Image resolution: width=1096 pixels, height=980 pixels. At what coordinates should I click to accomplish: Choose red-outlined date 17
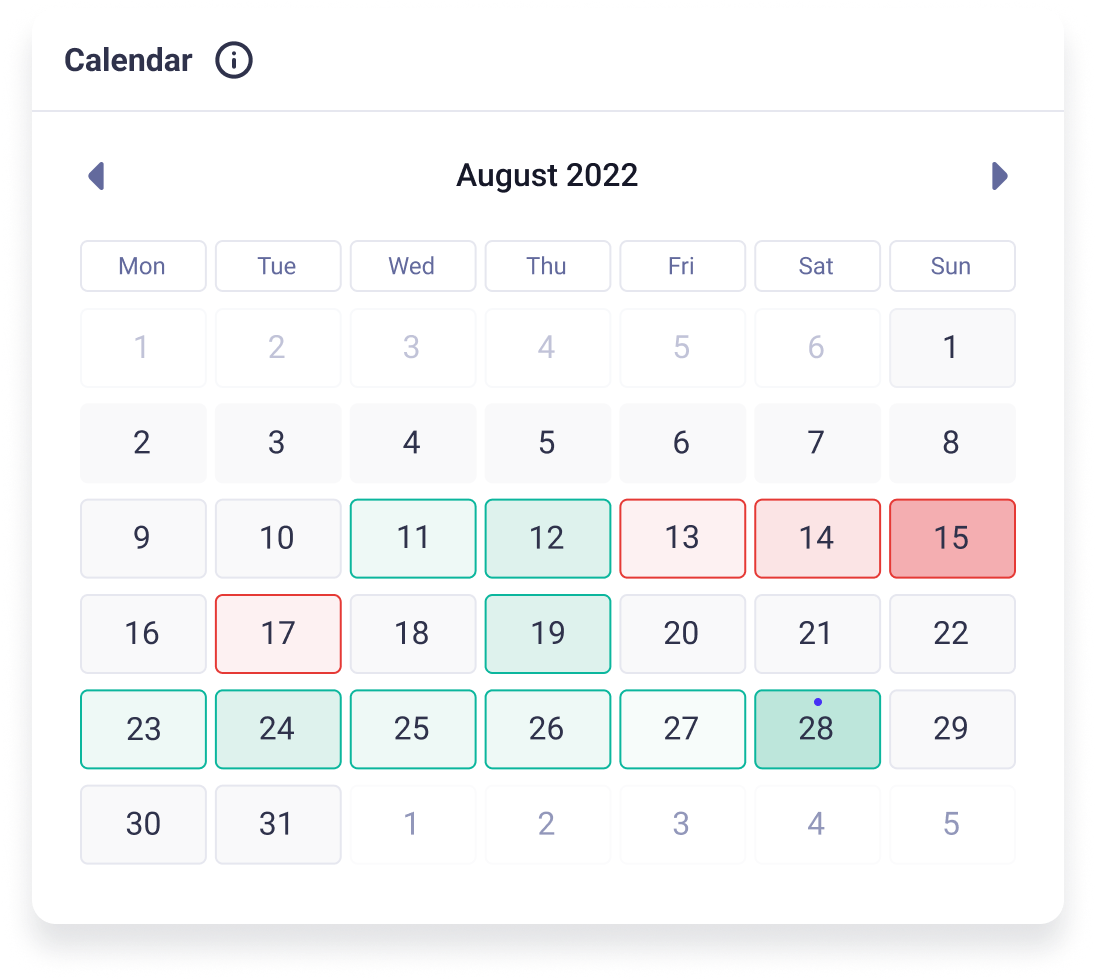click(x=278, y=634)
